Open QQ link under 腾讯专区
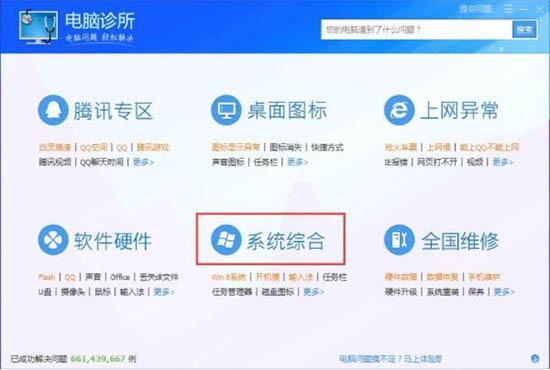Screen dimensions: 550x370 (122, 147)
